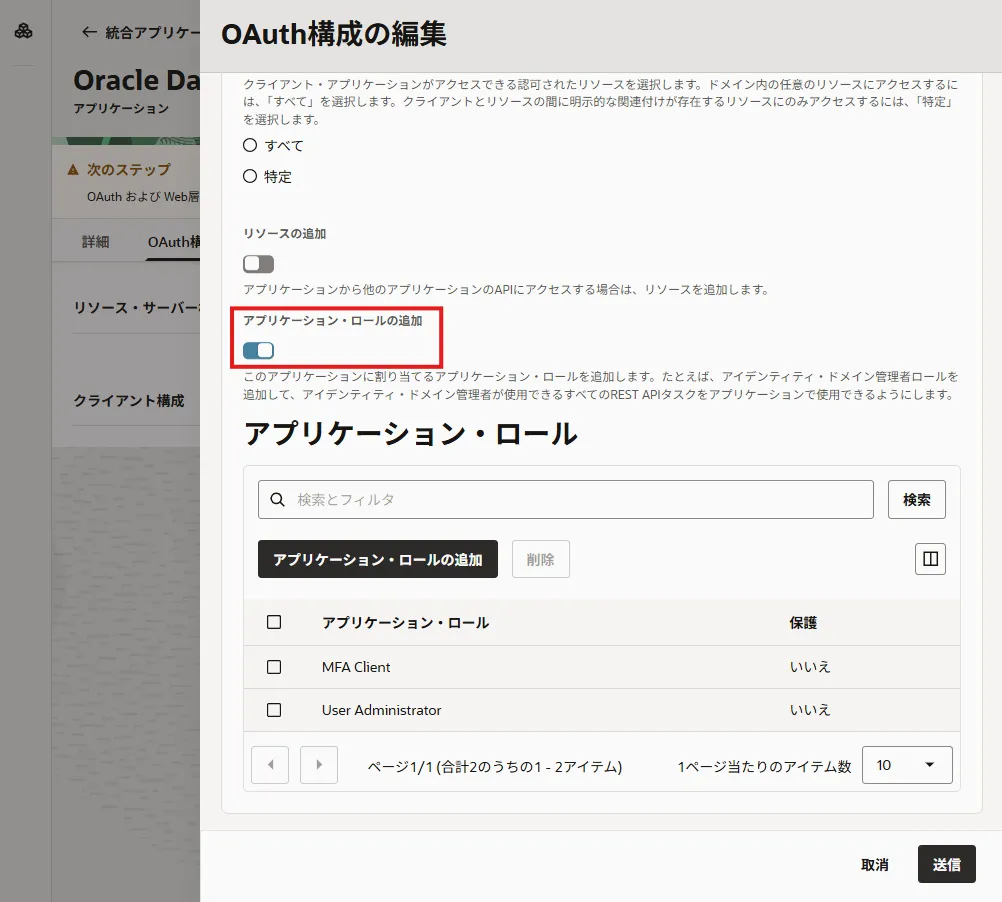The height and width of the screenshot is (902, 1002).
Task: Disable the アプリケーション・ロールの追加 toggle
Action: click(x=259, y=350)
